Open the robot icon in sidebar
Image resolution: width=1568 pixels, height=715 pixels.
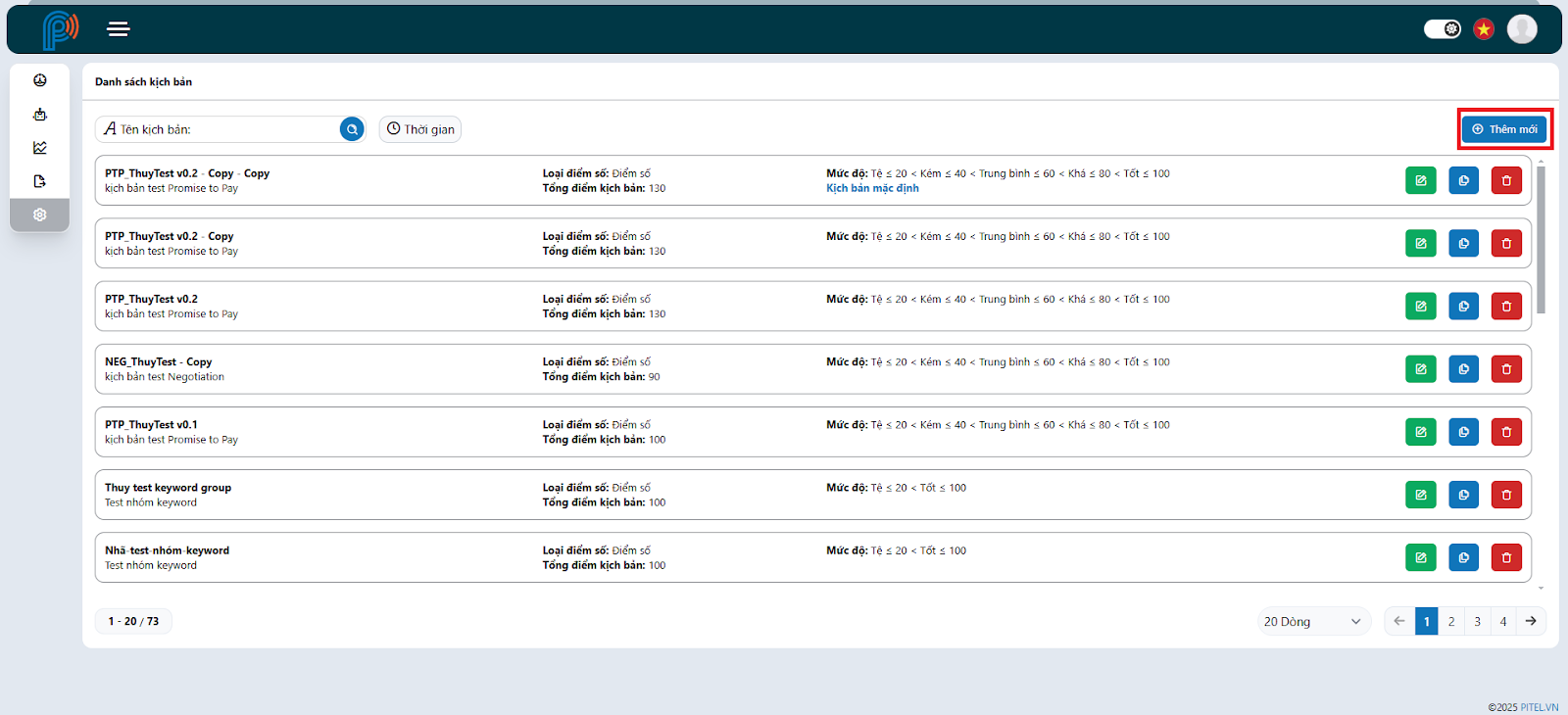[x=40, y=115]
